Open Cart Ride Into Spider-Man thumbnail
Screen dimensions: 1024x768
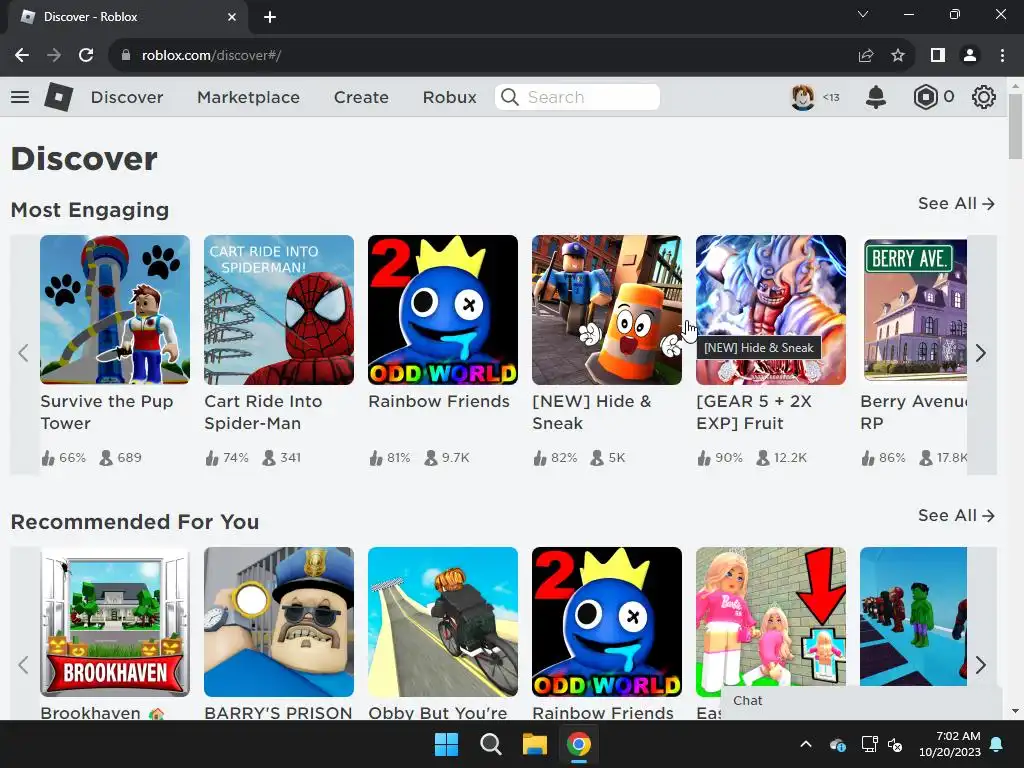(x=279, y=310)
